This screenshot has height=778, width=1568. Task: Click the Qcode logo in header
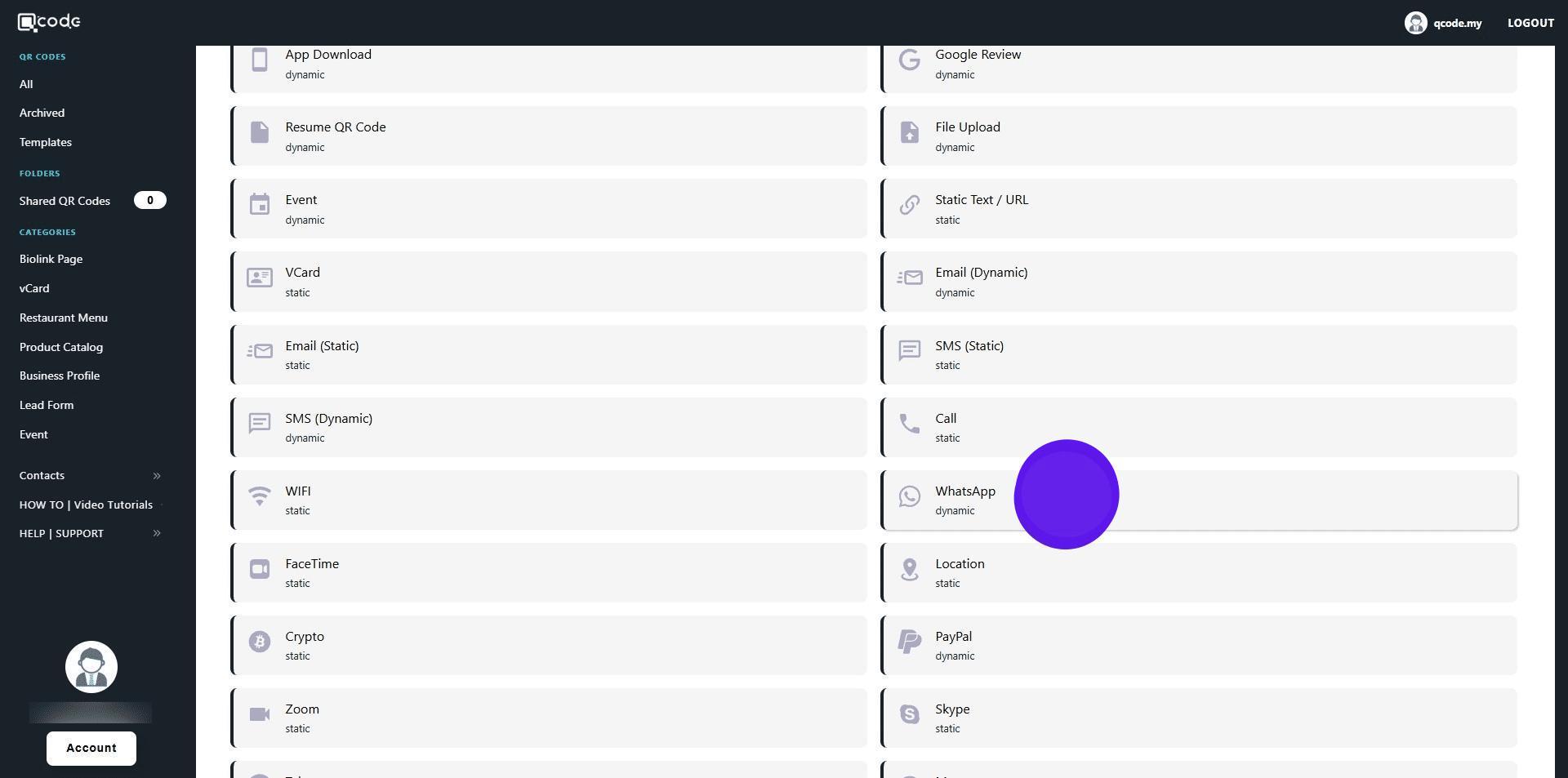click(49, 22)
